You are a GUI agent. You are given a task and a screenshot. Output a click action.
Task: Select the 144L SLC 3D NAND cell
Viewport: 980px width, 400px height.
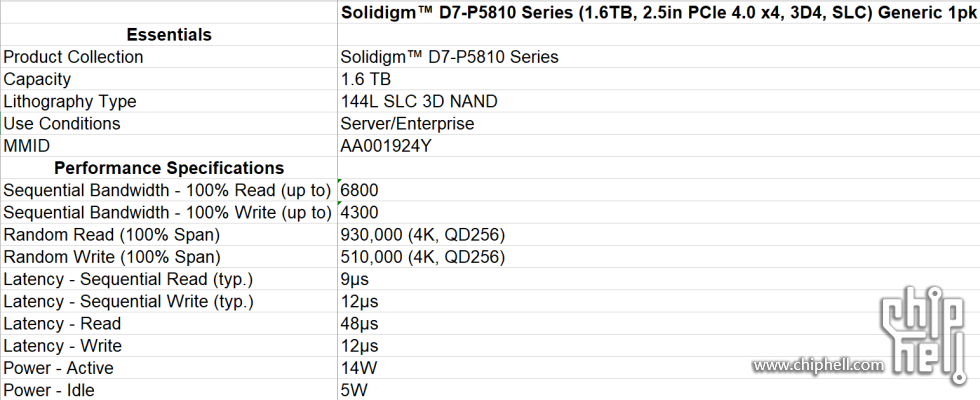pyautogui.click(x=659, y=101)
